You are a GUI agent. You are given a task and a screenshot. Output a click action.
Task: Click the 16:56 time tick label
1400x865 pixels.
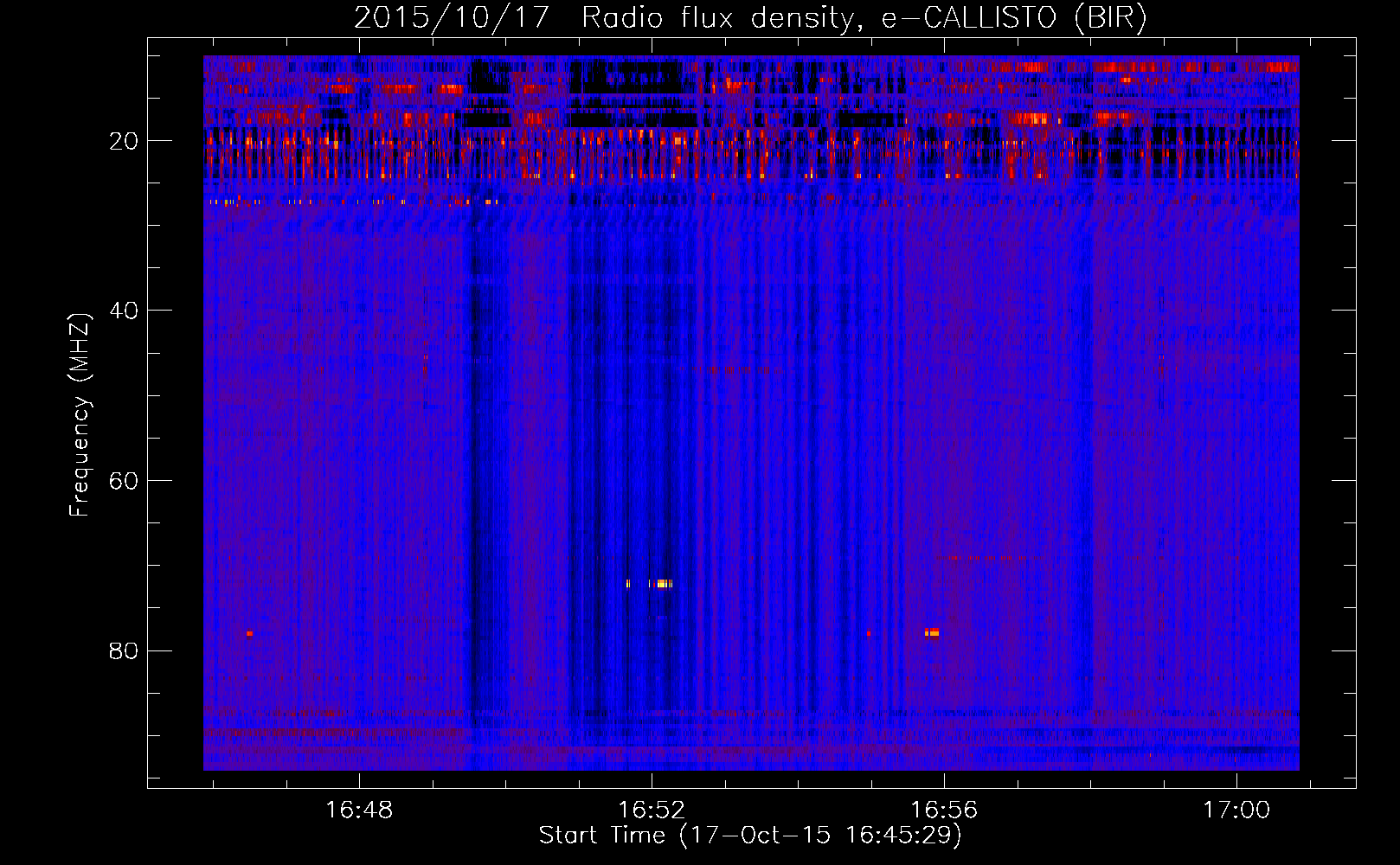(944, 810)
